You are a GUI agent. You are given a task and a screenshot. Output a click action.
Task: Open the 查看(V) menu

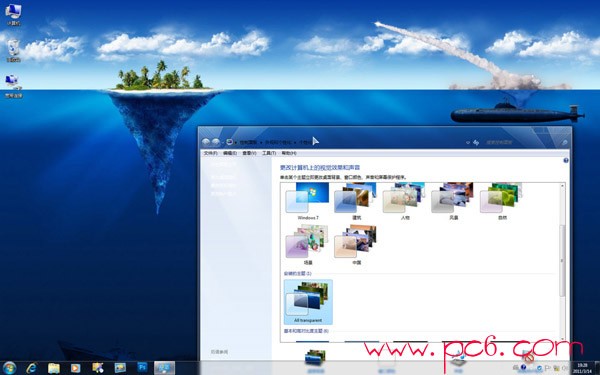point(249,153)
